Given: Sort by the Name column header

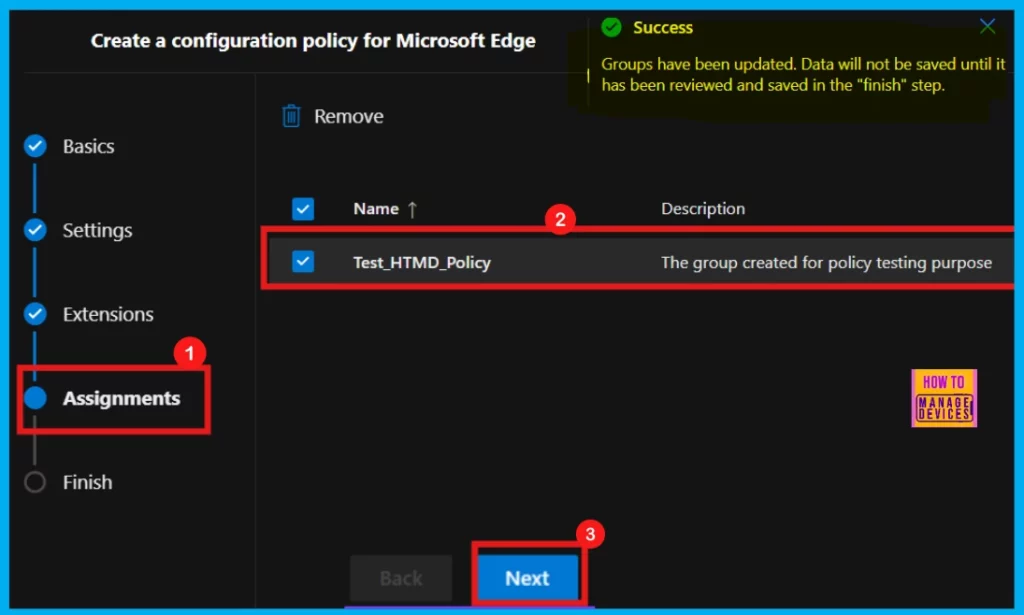Looking at the screenshot, I should coord(376,209).
